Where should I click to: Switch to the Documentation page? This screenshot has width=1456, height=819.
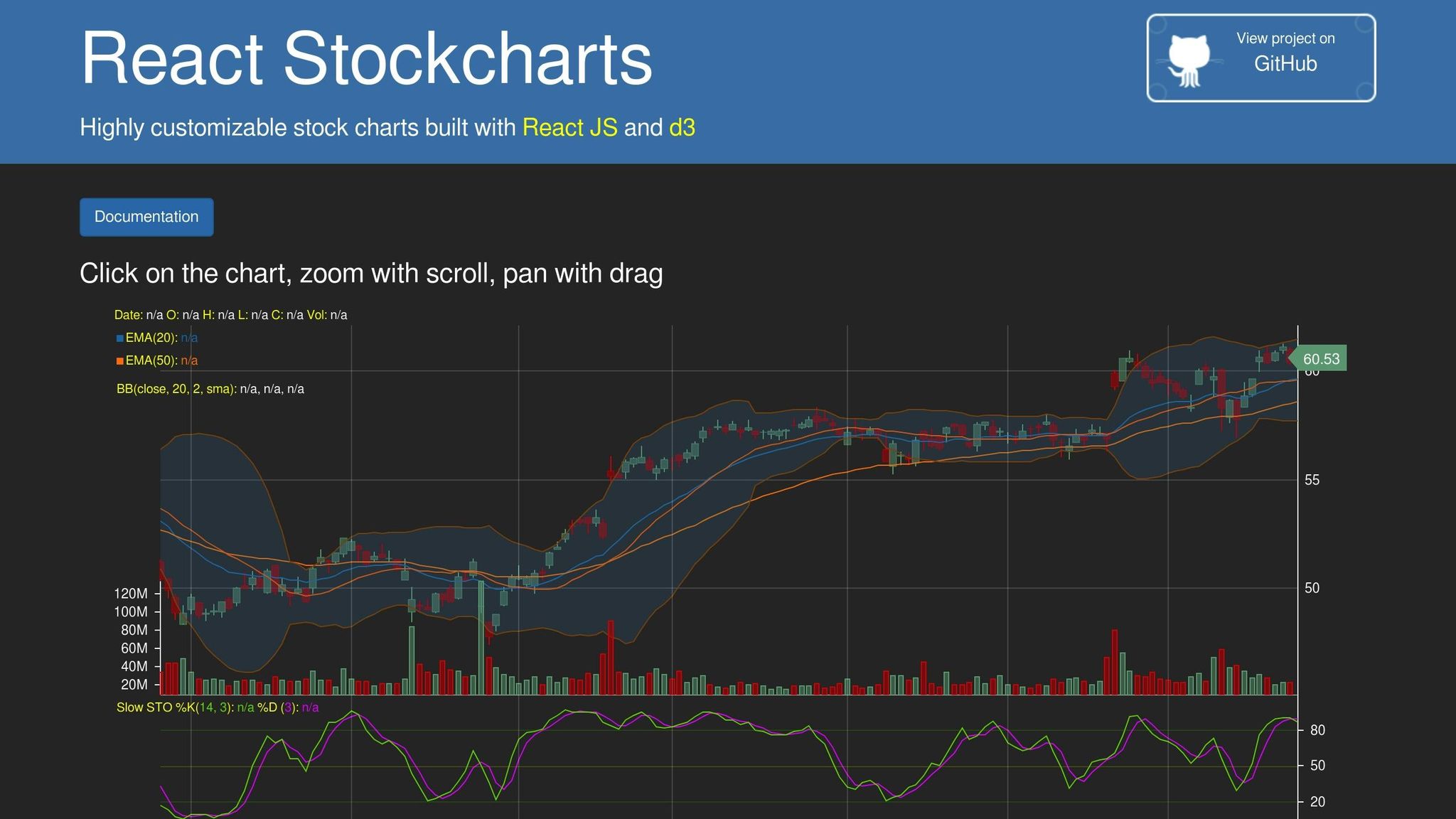click(146, 217)
